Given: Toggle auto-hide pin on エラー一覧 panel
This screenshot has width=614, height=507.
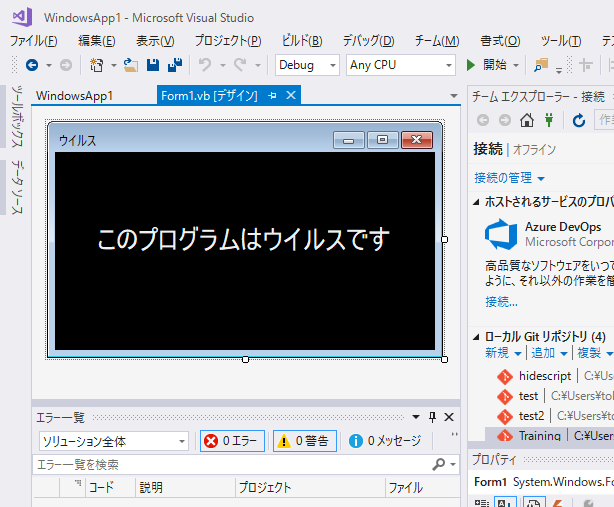Looking at the screenshot, I should point(432,417).
